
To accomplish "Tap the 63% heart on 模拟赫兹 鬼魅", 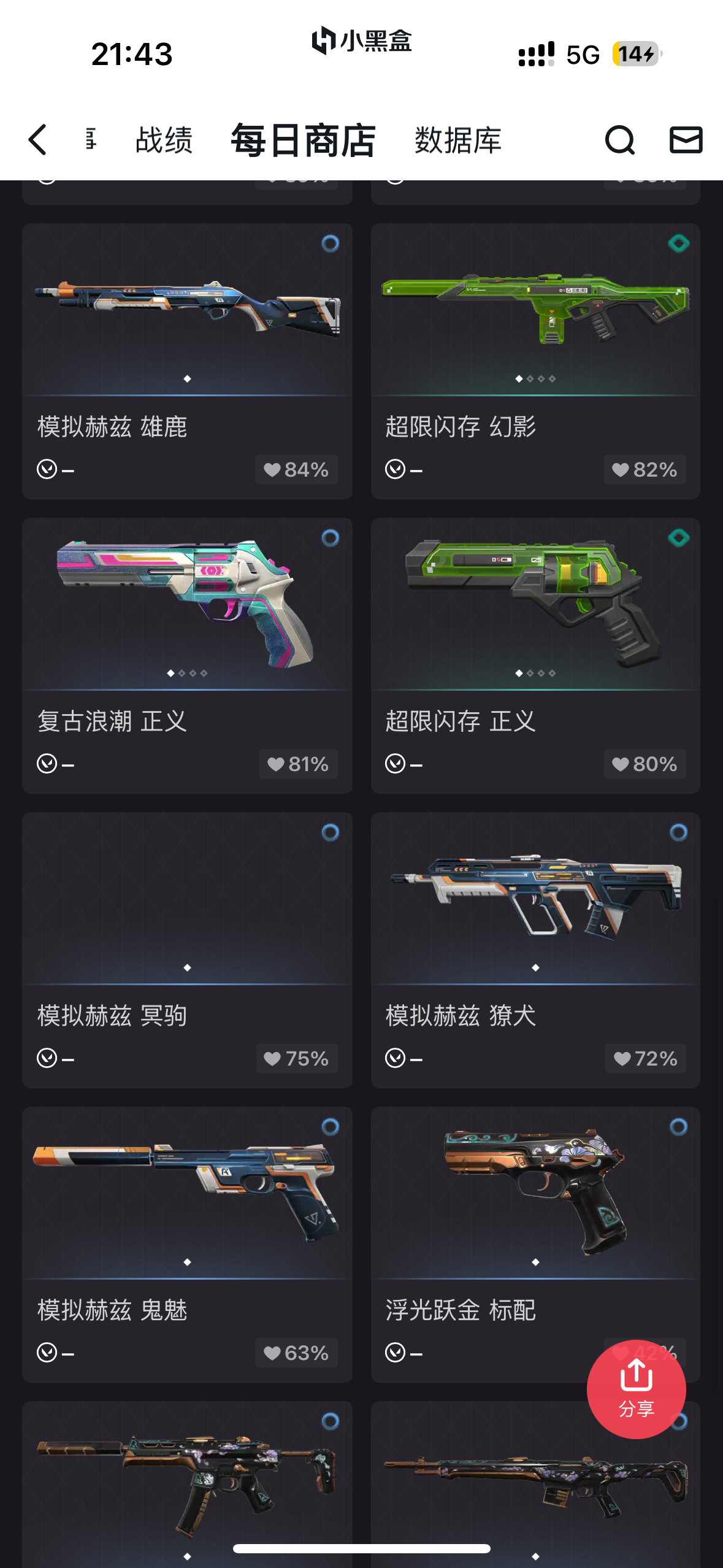I will click(x=296, y=1353).
